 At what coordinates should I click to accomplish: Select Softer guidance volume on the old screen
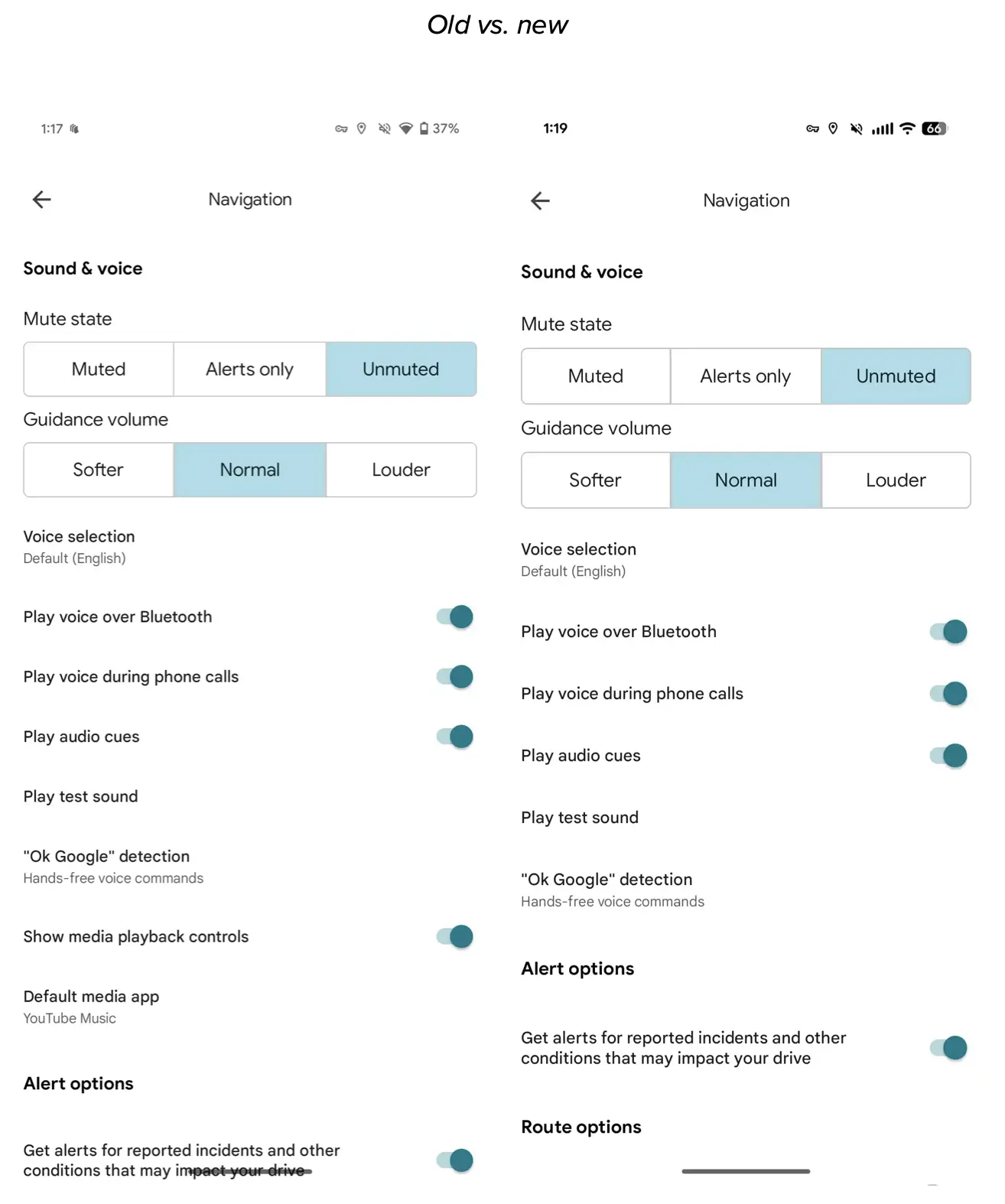click(98, 470)
